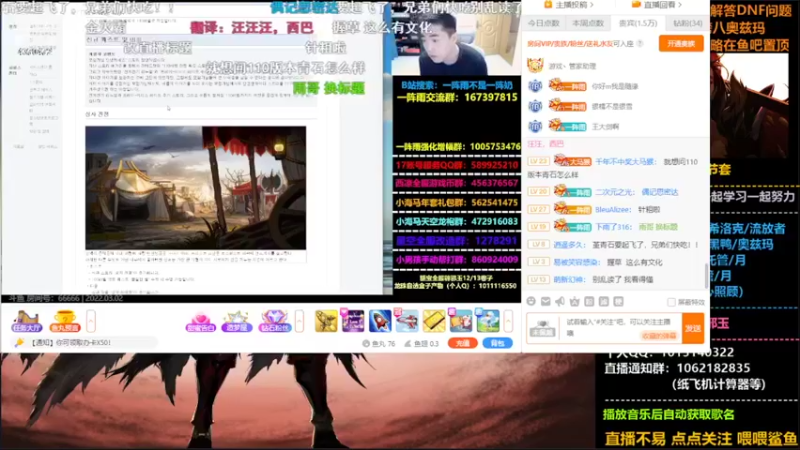This screenshot has width=800, height=450.
Task: Click the 甜蜜告白 heart icon
Action: 201,321
